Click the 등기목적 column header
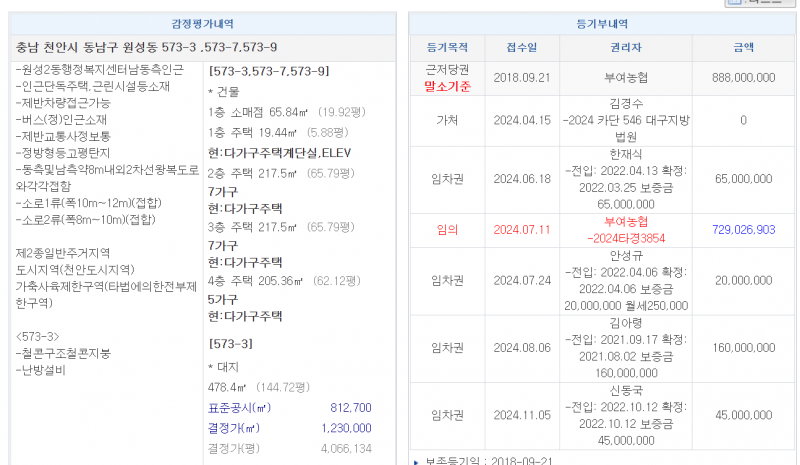 pyautogui.click(x=448, y=47)
